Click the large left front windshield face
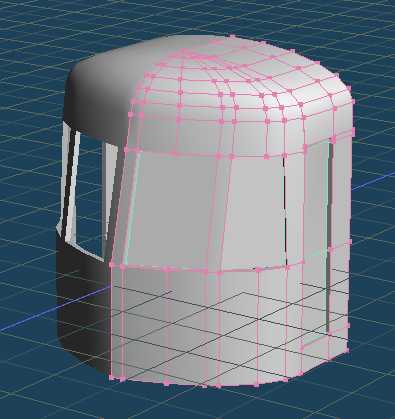This screenshot has height=419, width=395. (x=172, y=209)
